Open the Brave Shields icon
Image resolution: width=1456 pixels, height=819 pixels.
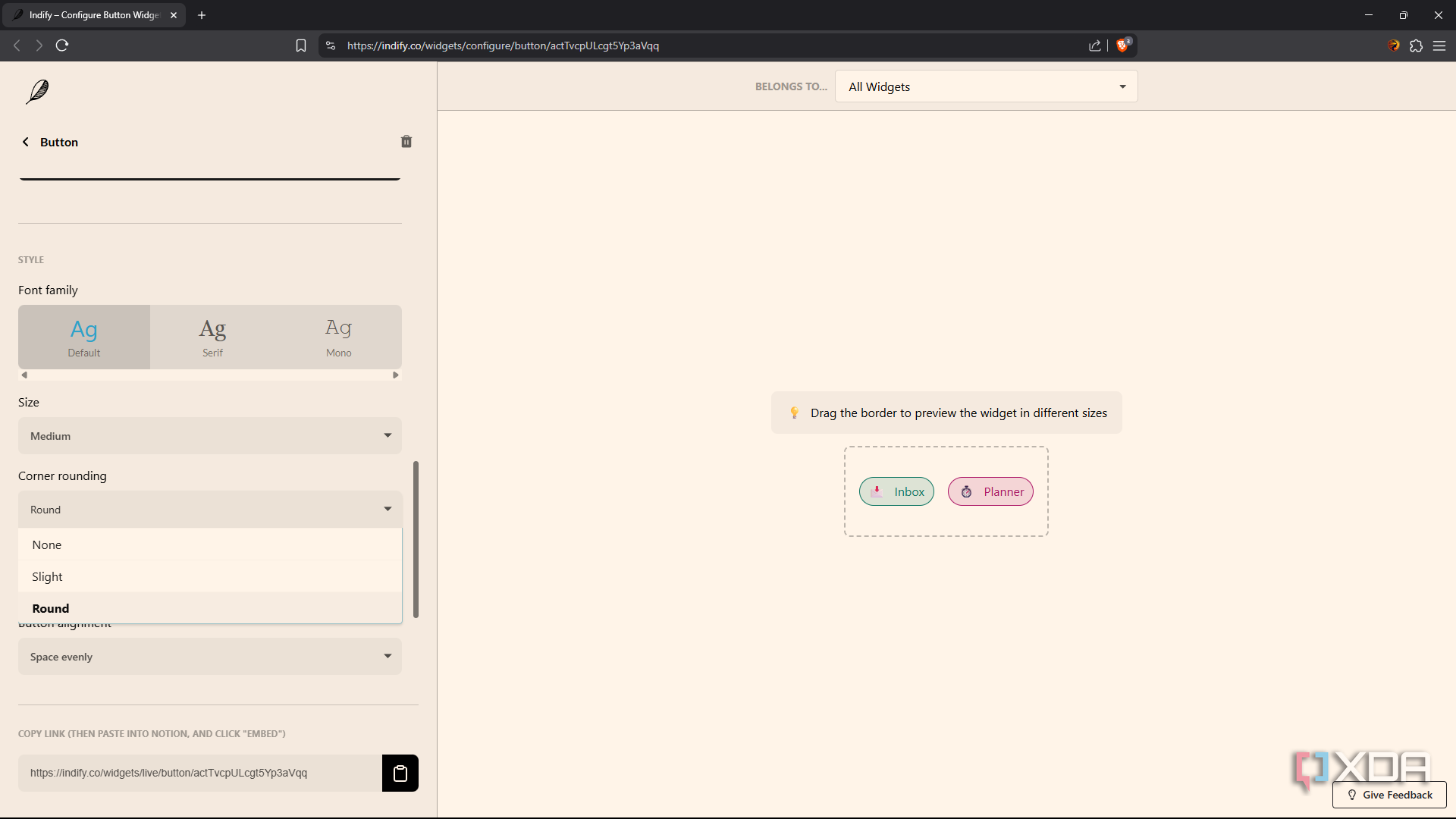point(1123,45)
